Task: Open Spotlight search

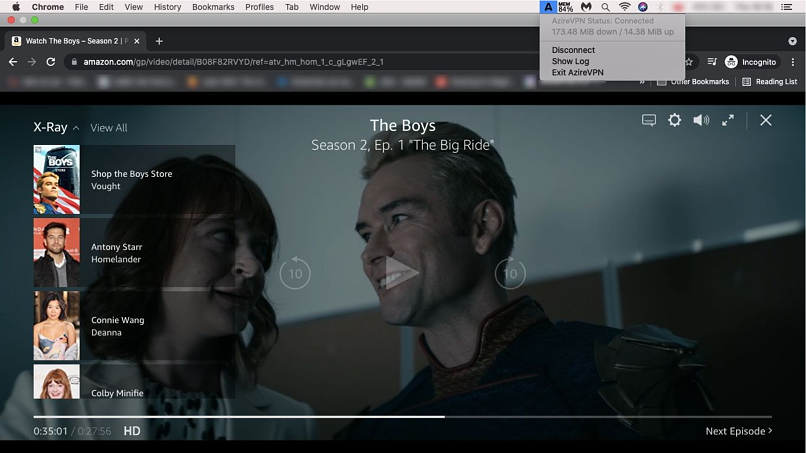Action: click(606, 7)
